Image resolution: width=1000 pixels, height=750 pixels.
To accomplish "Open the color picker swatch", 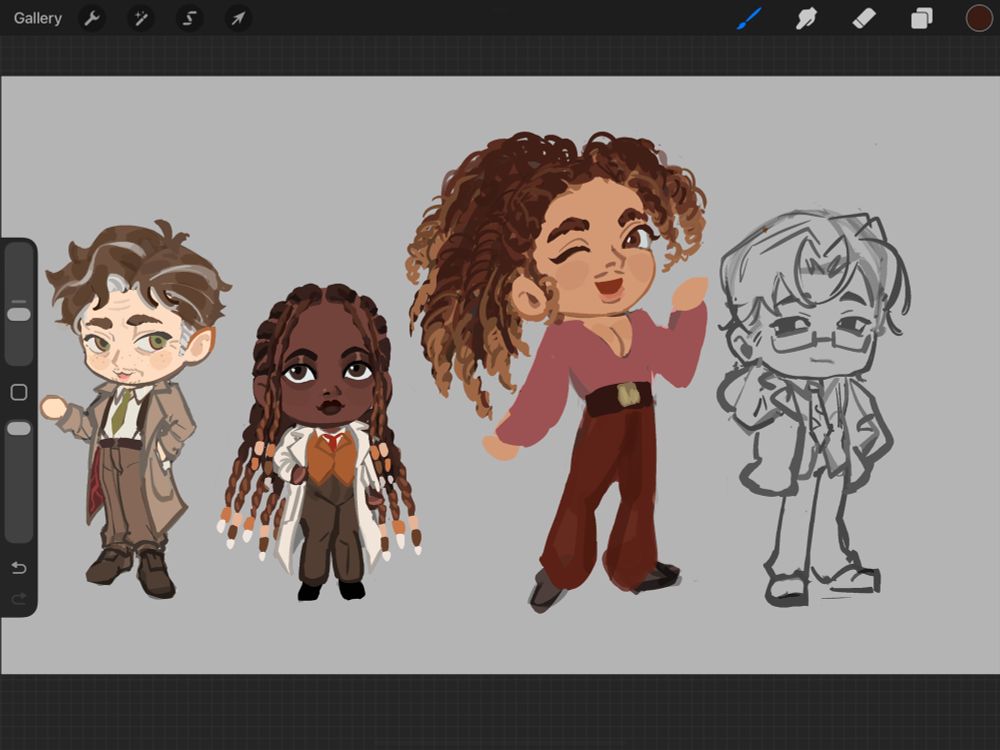I will click(x=977, y=18).
